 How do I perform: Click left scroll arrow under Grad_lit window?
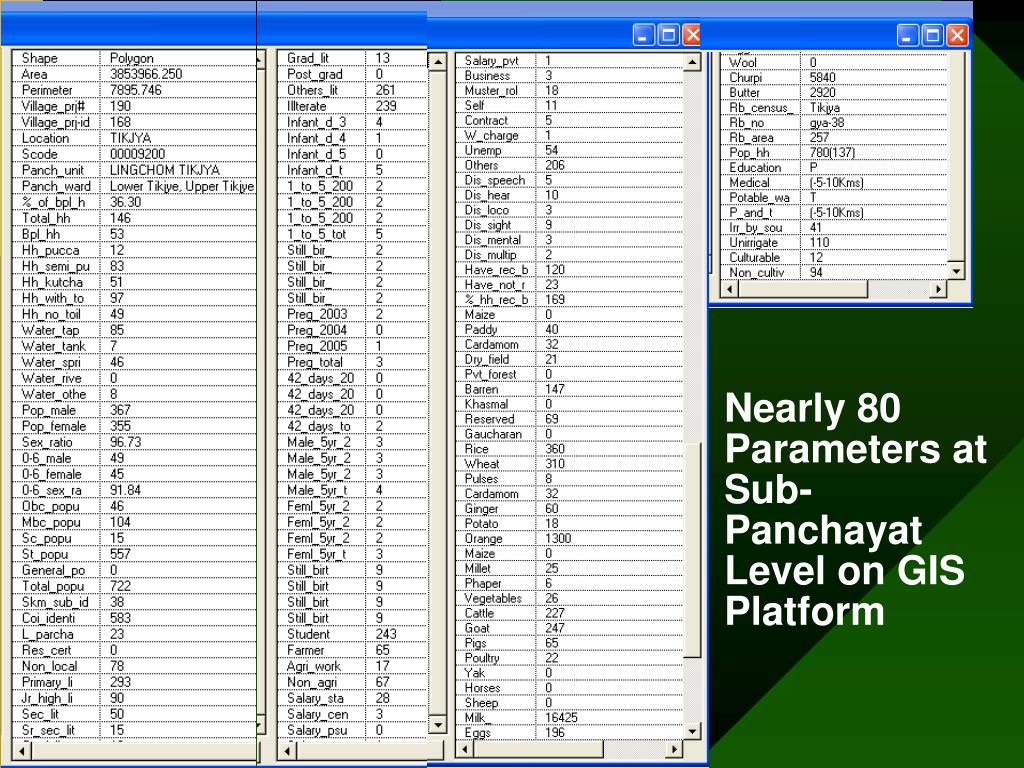tap(287, 751)
